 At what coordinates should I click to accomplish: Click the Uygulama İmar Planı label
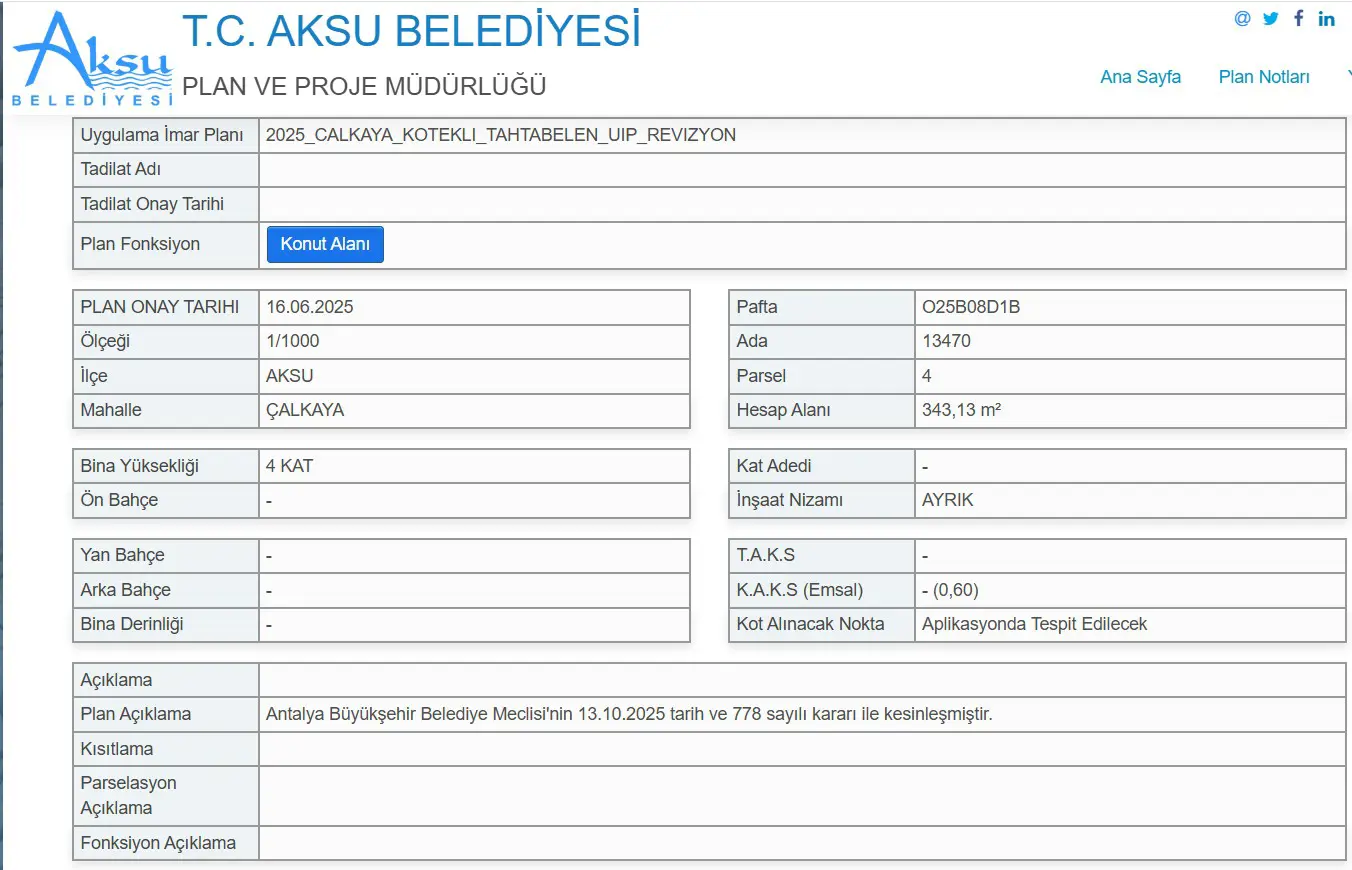pos(162,135)
